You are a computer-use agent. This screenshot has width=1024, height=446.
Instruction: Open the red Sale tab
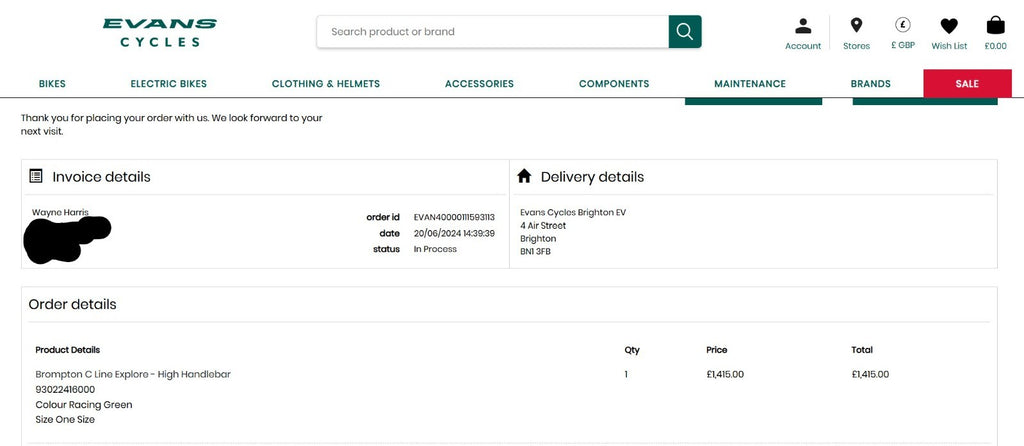click(967, 84)
